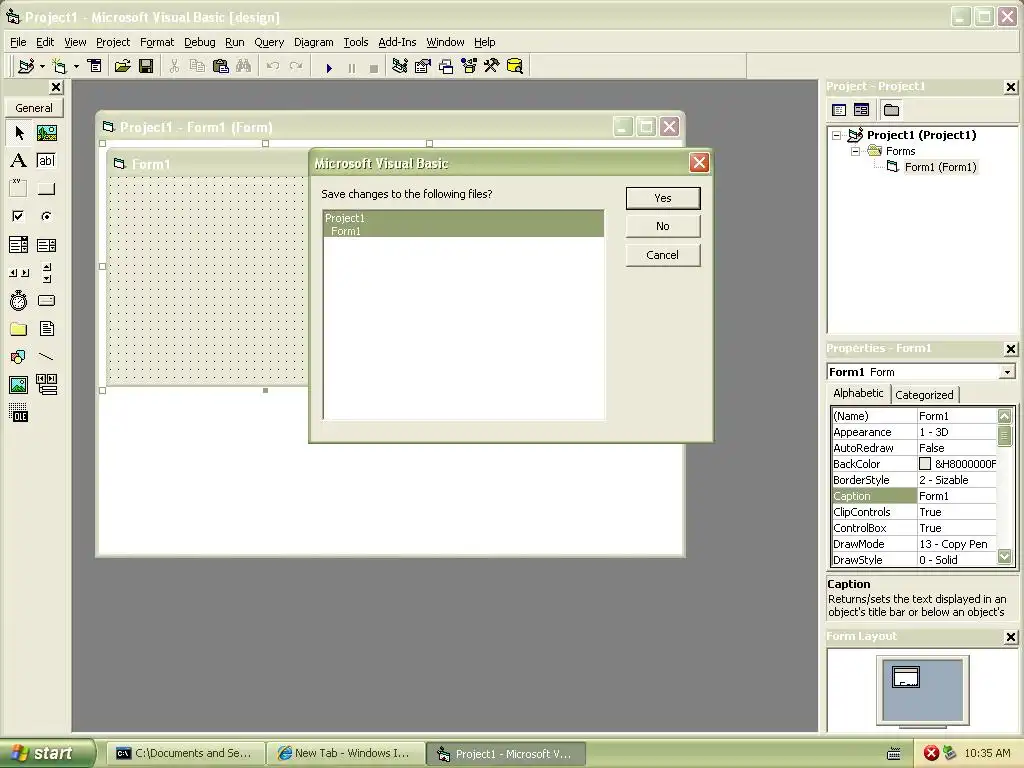Select the Image tool in toolbox
This screenshot has height=768, width=1024.
click(x=19, y=385)
